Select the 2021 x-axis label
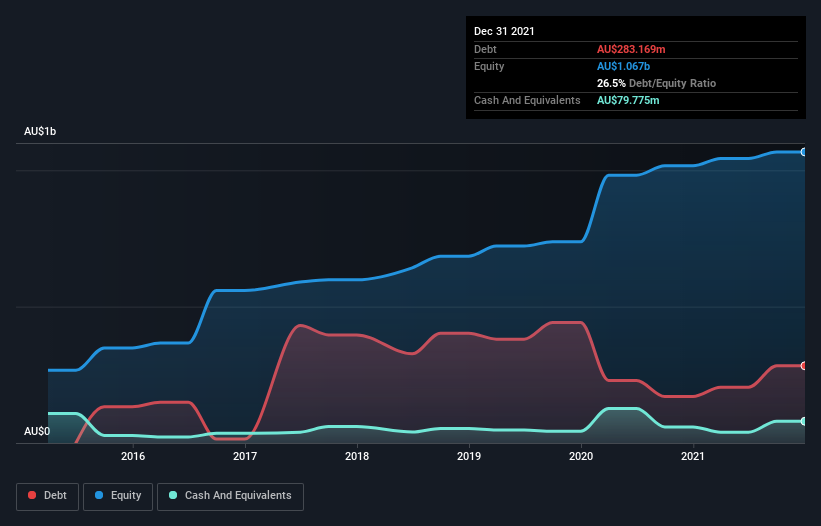The image size is (821, 526). tap(693, 456)
